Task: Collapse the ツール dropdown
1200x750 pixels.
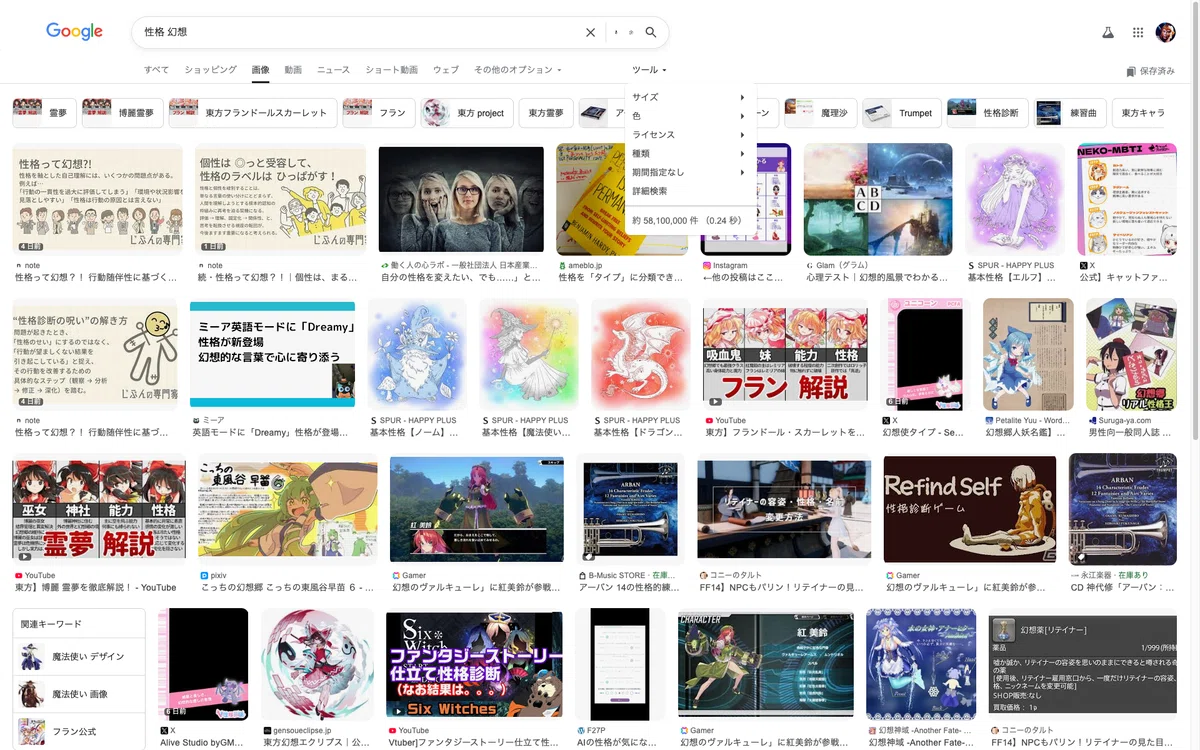Action: coord(649,70)
